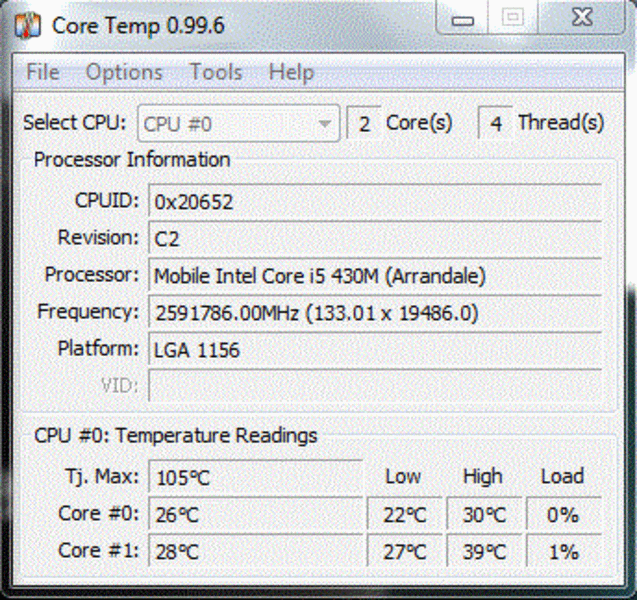Click the Tj. Max: label
The width and height of the screenshot is (637, 600).
[102, 477]
